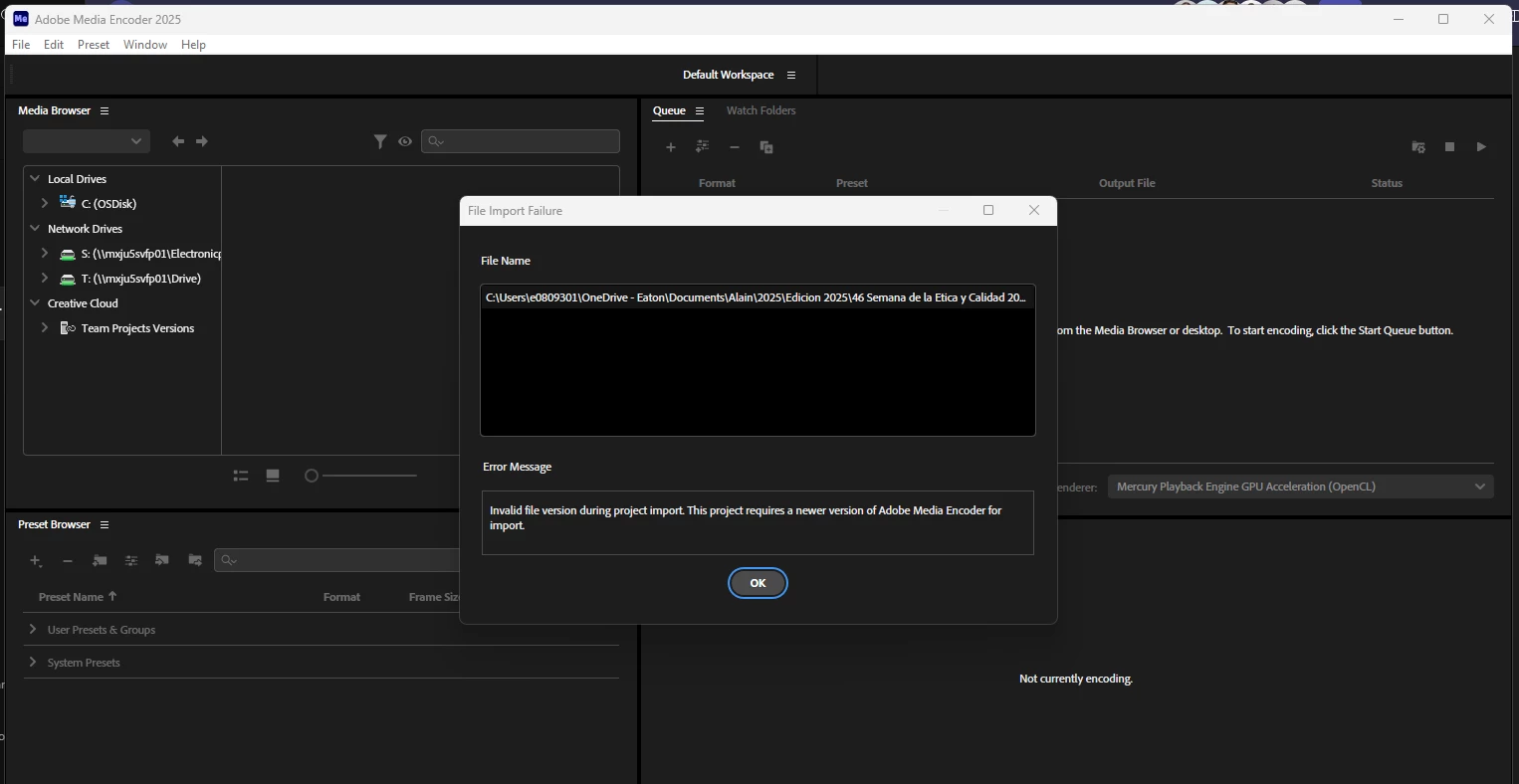The height and width of the screenshot is (784, 1519).
Task: Click the Queue Preset column header
Action: (x=851, y=183)
